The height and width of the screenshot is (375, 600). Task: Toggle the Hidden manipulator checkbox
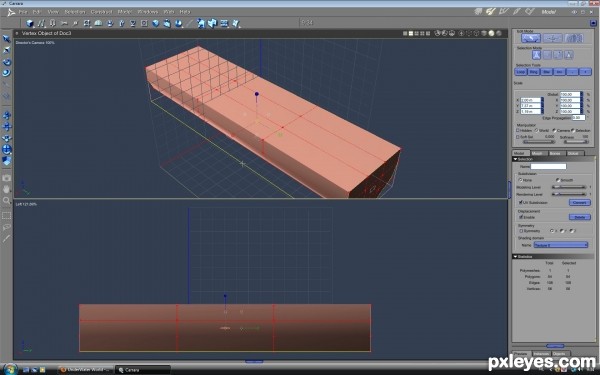click(518, 130)
